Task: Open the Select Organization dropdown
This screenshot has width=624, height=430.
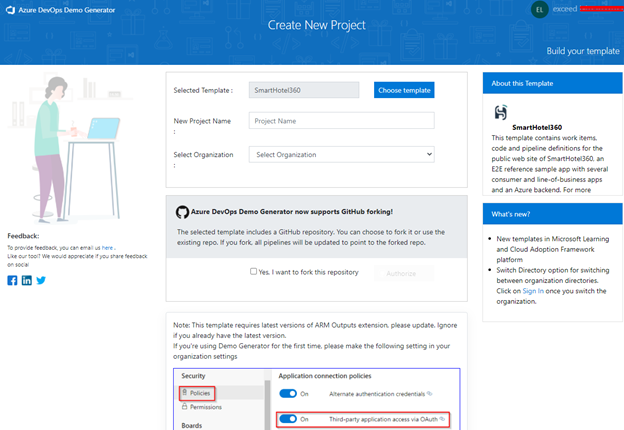Action: click(341, 154)
